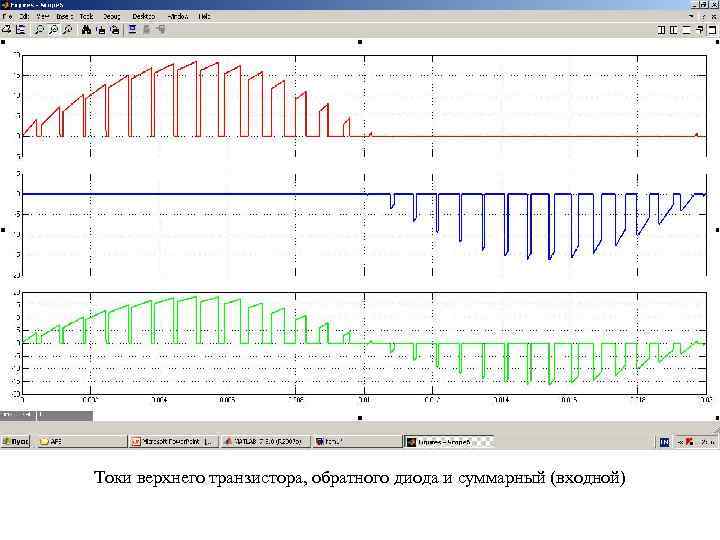The width and height of the screenshot is (720, 540).
Task: Switch to Microsoft PowerPoint taskbar button
Action: coord(173,442)
